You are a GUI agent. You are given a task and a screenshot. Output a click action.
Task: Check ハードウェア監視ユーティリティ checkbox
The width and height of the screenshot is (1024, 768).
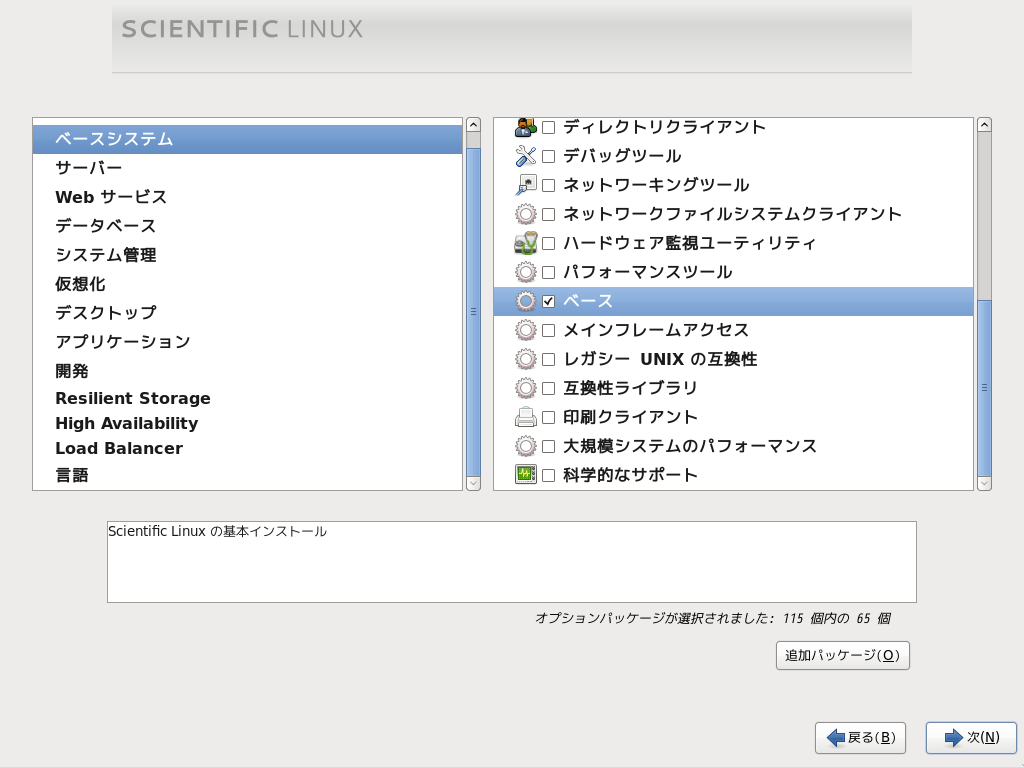click(x=549, y=244)
